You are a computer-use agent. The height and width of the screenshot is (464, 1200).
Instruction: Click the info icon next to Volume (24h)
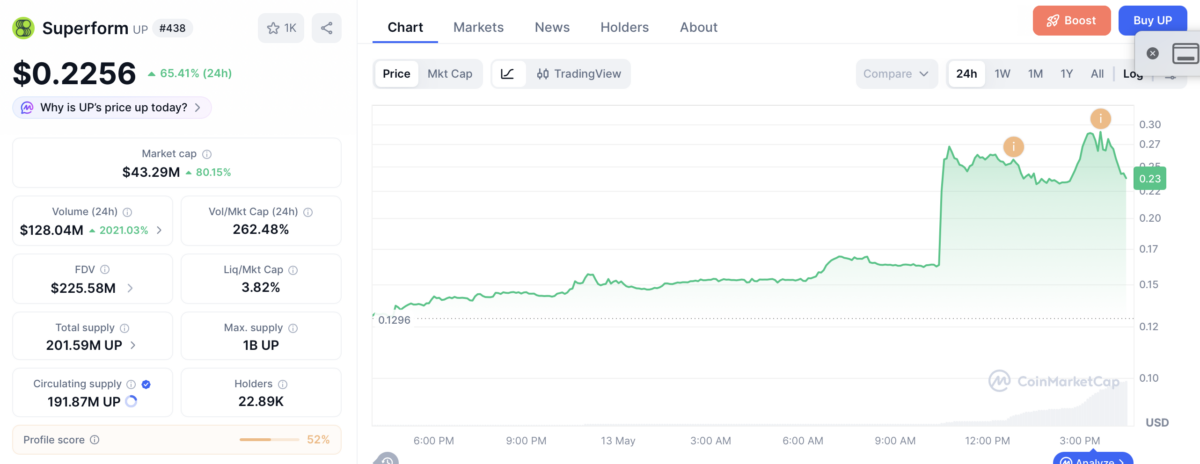click(x=128, y=212)
